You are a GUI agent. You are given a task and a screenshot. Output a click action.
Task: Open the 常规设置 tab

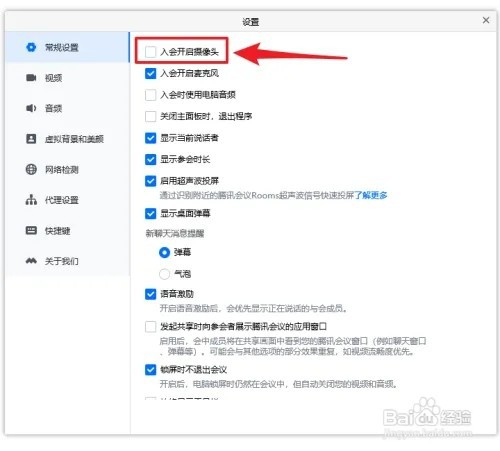pos(67,47)
